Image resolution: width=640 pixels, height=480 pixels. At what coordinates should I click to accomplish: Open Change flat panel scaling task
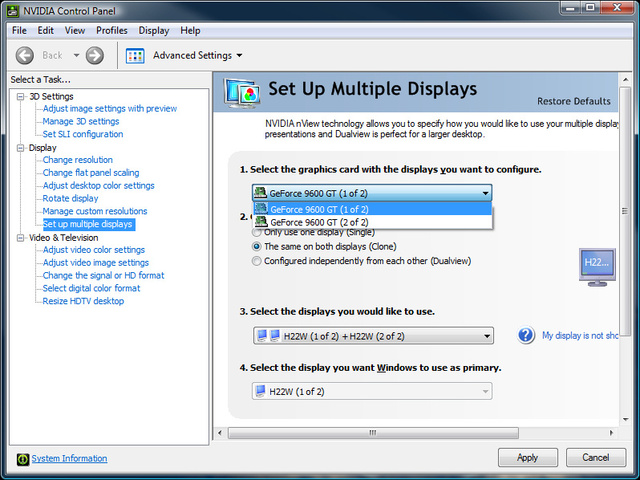[x=91, y=173]
